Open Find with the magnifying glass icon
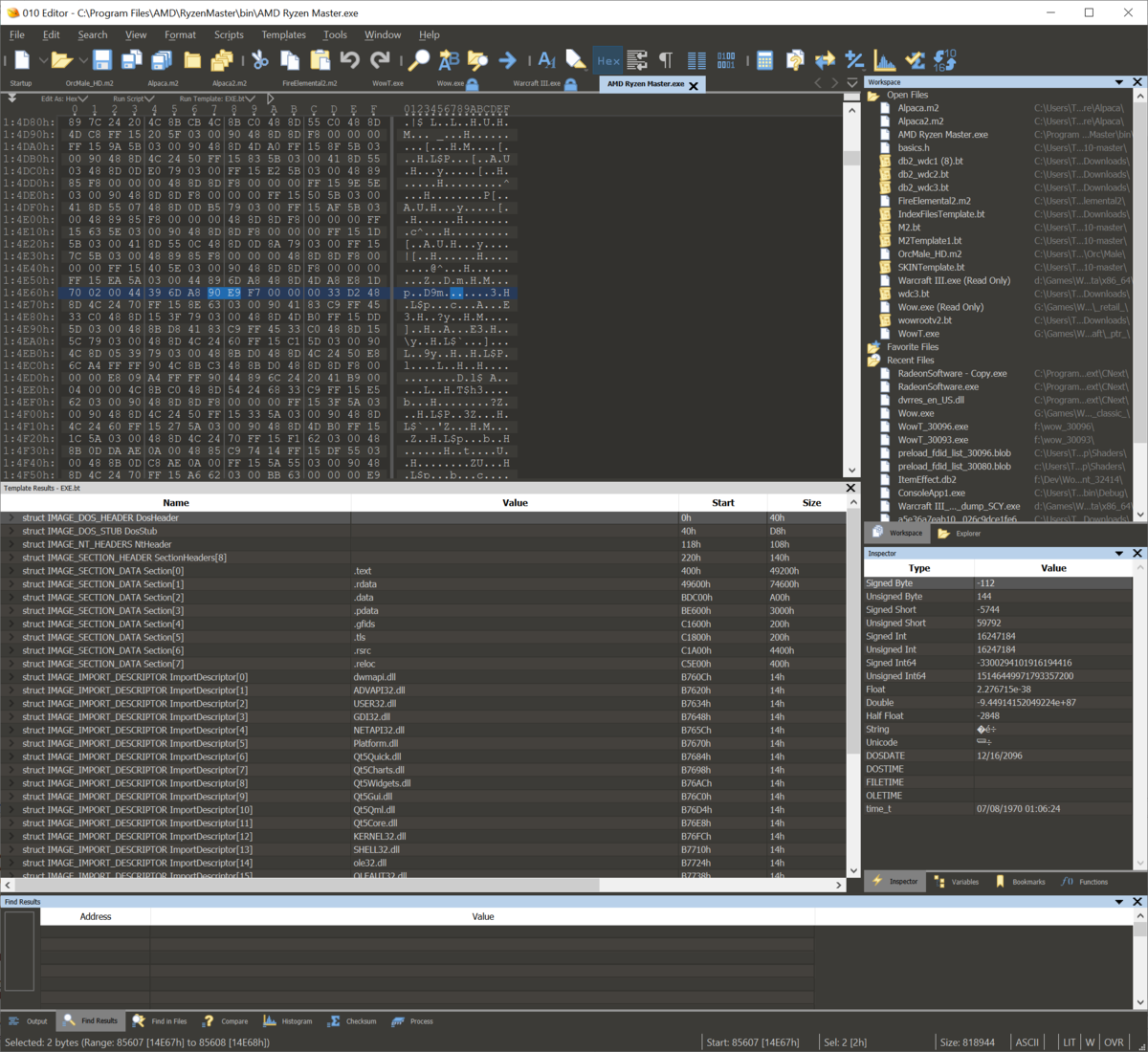Screen dimensions: 1148x1052 419,60
